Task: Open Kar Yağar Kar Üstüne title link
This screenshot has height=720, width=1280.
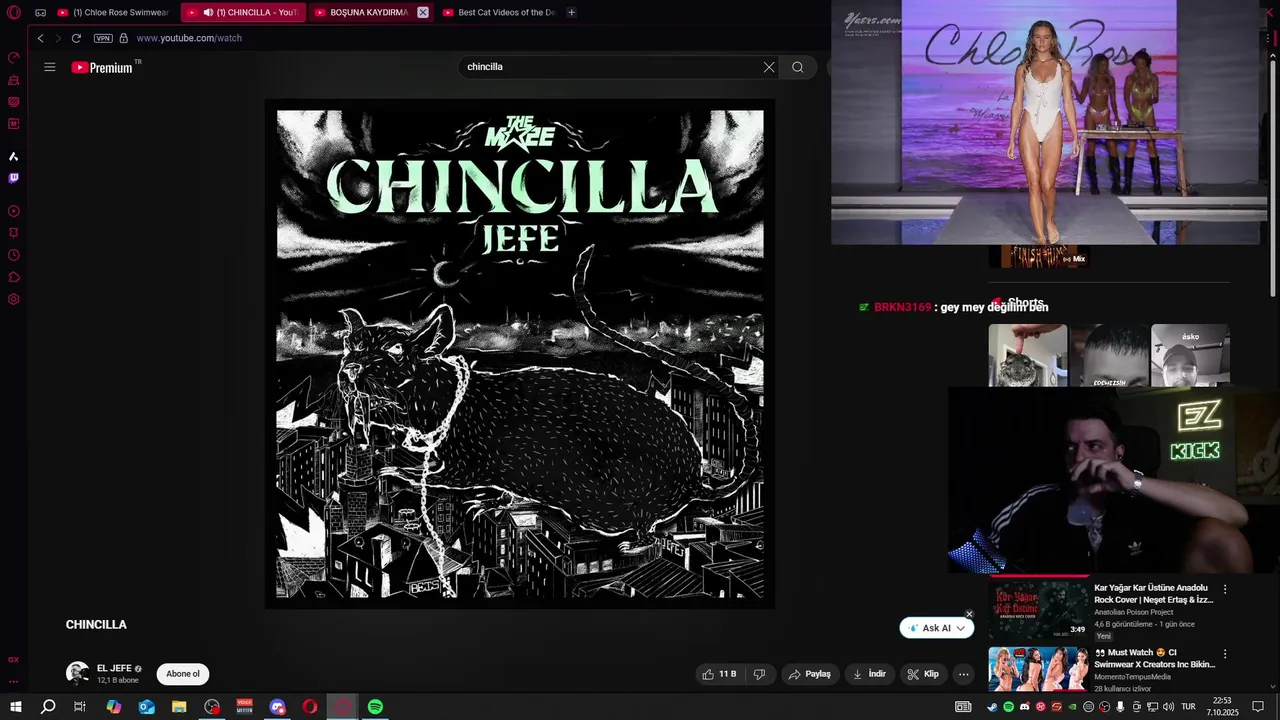Action: [1154, 594]
